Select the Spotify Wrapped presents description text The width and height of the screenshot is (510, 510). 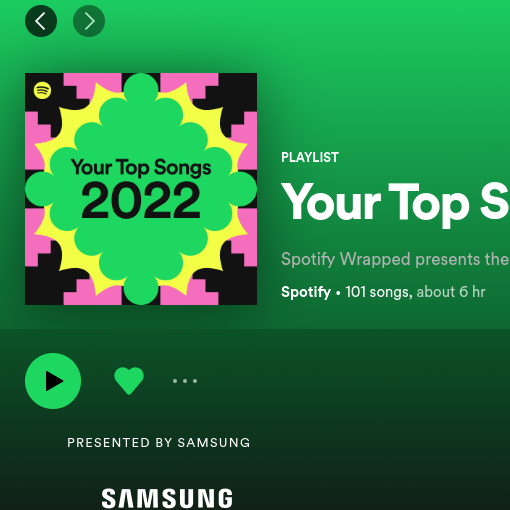point(395,259)
